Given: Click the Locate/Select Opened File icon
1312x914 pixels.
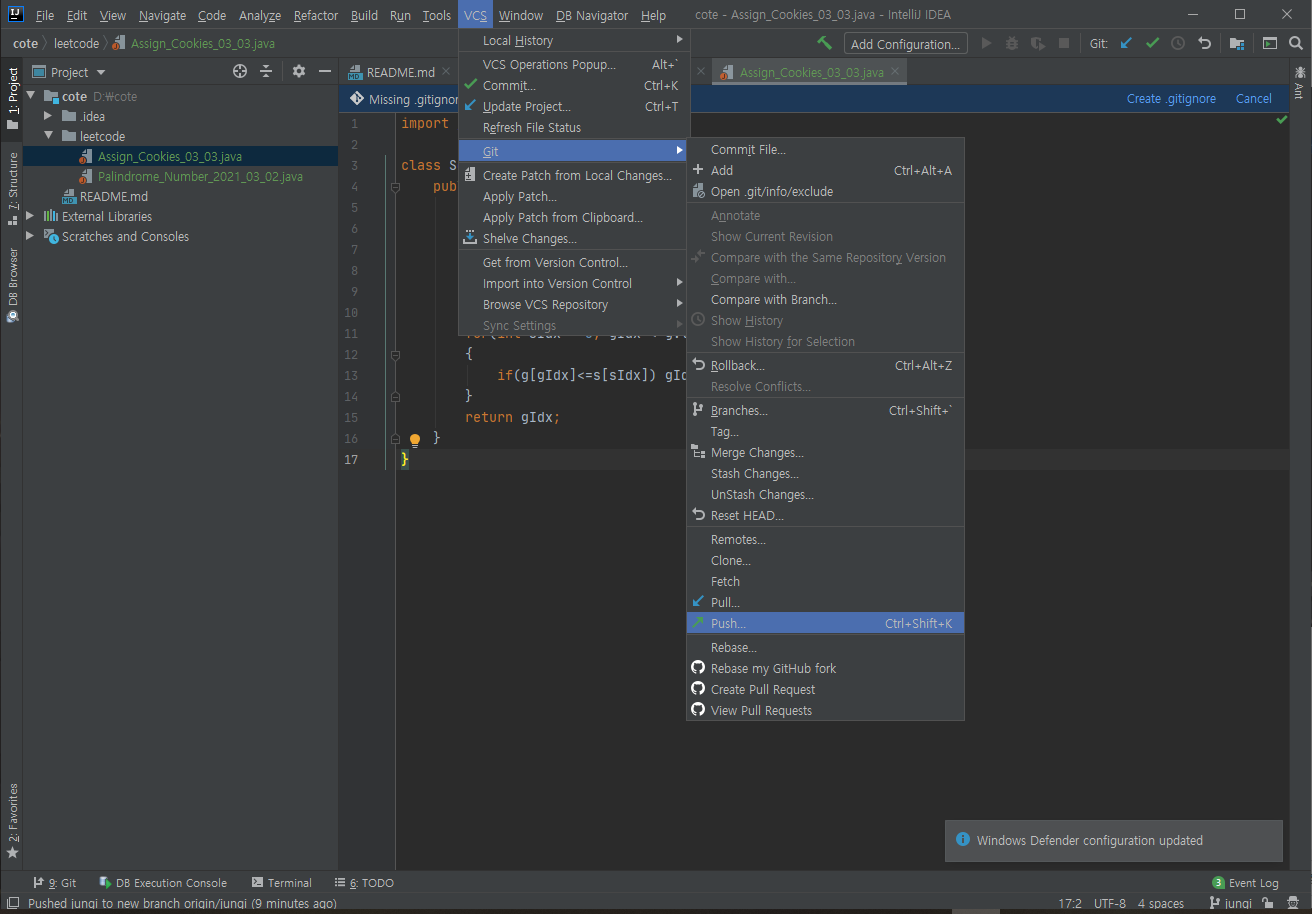Looking at the screenshot, I should (240, 71).
